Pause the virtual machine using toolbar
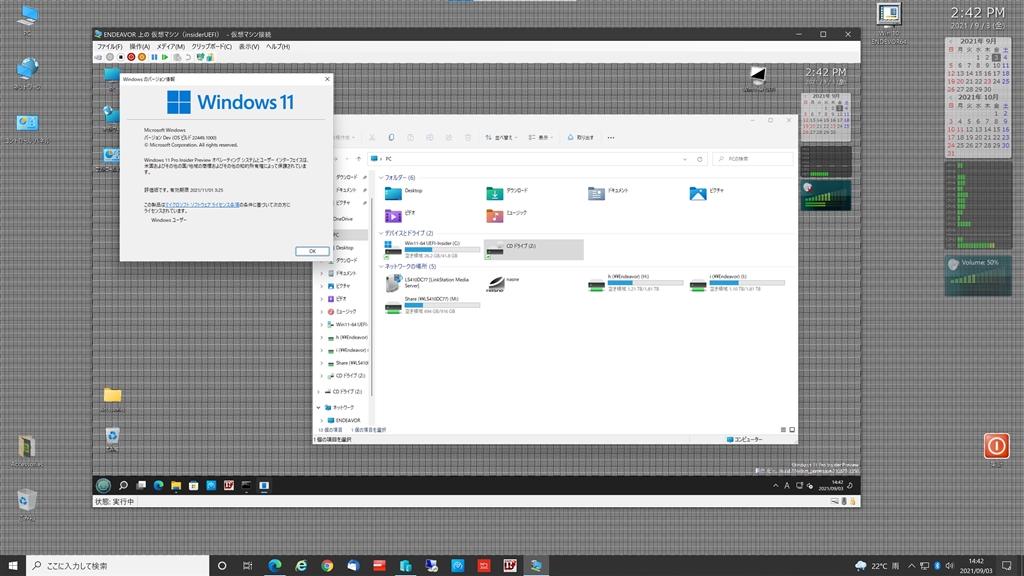 pyautogui.click(x=154, y=57)
